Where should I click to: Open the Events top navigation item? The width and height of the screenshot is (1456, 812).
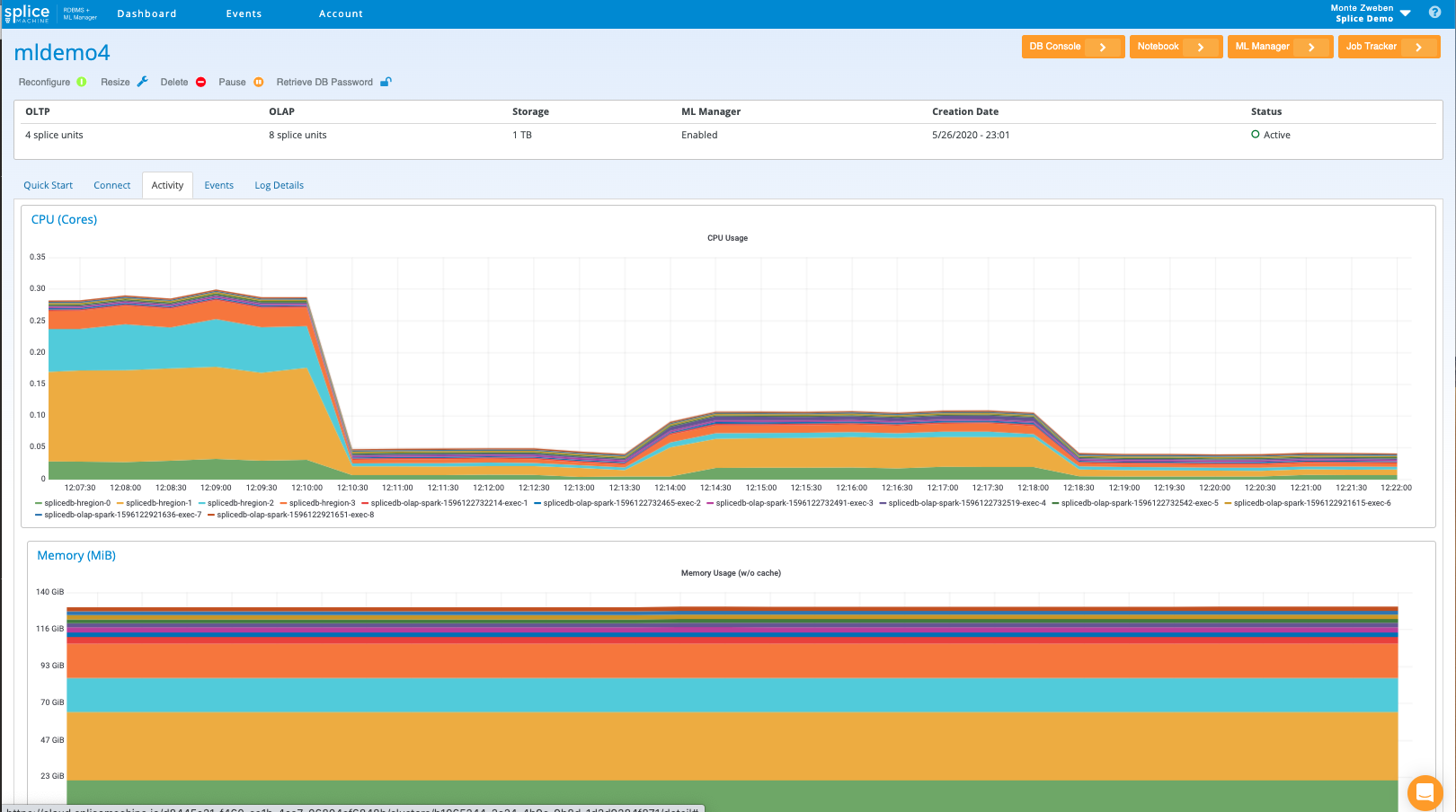(x=244, y=13)
